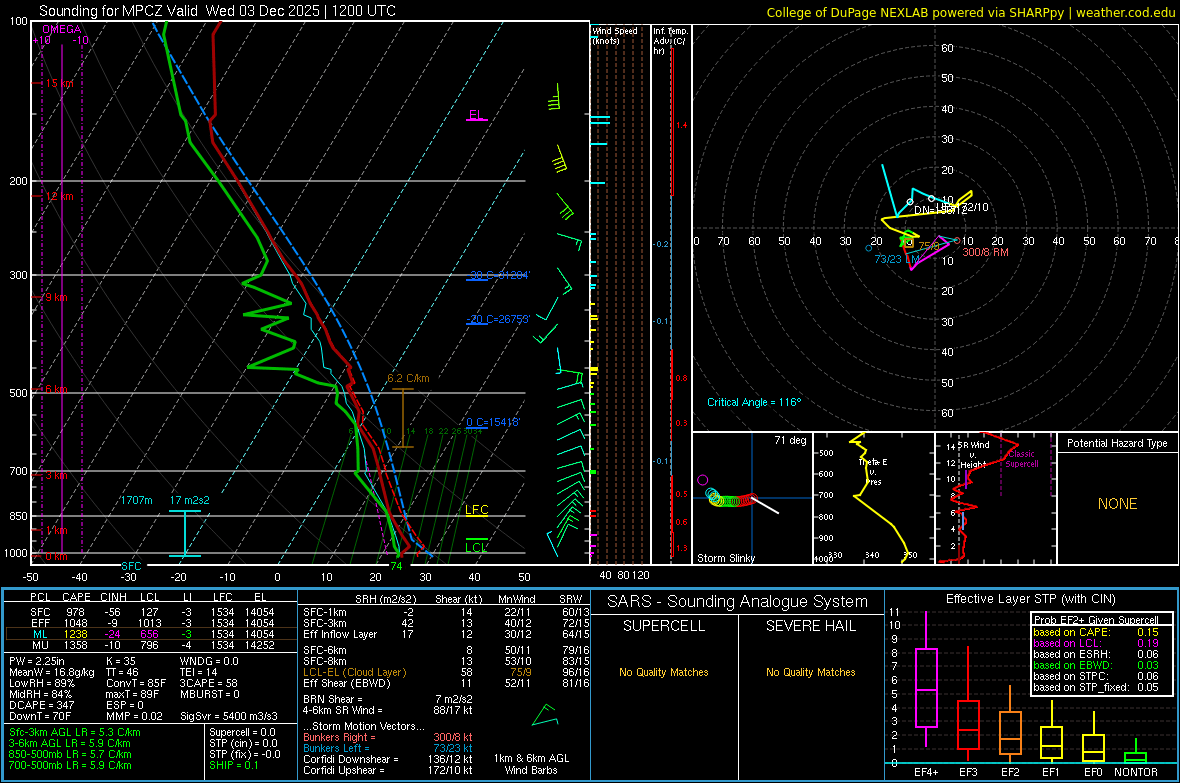The image size is (1180, 783).
Task: Click the 300/8 RM hodograph label
Action: (985, 252)
